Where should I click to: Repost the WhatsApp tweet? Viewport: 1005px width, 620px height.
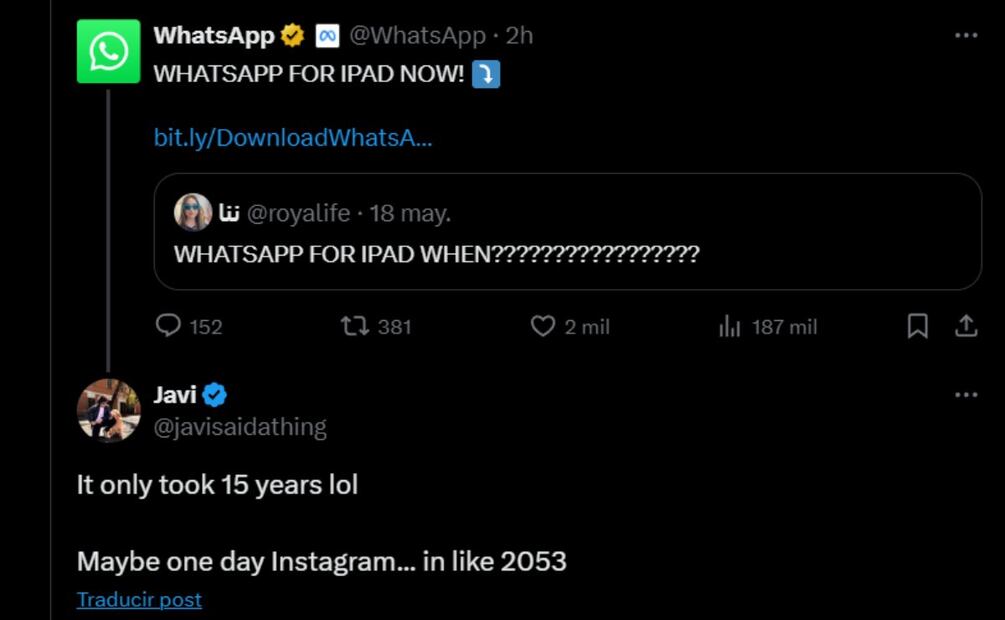[x=353, y=326]
